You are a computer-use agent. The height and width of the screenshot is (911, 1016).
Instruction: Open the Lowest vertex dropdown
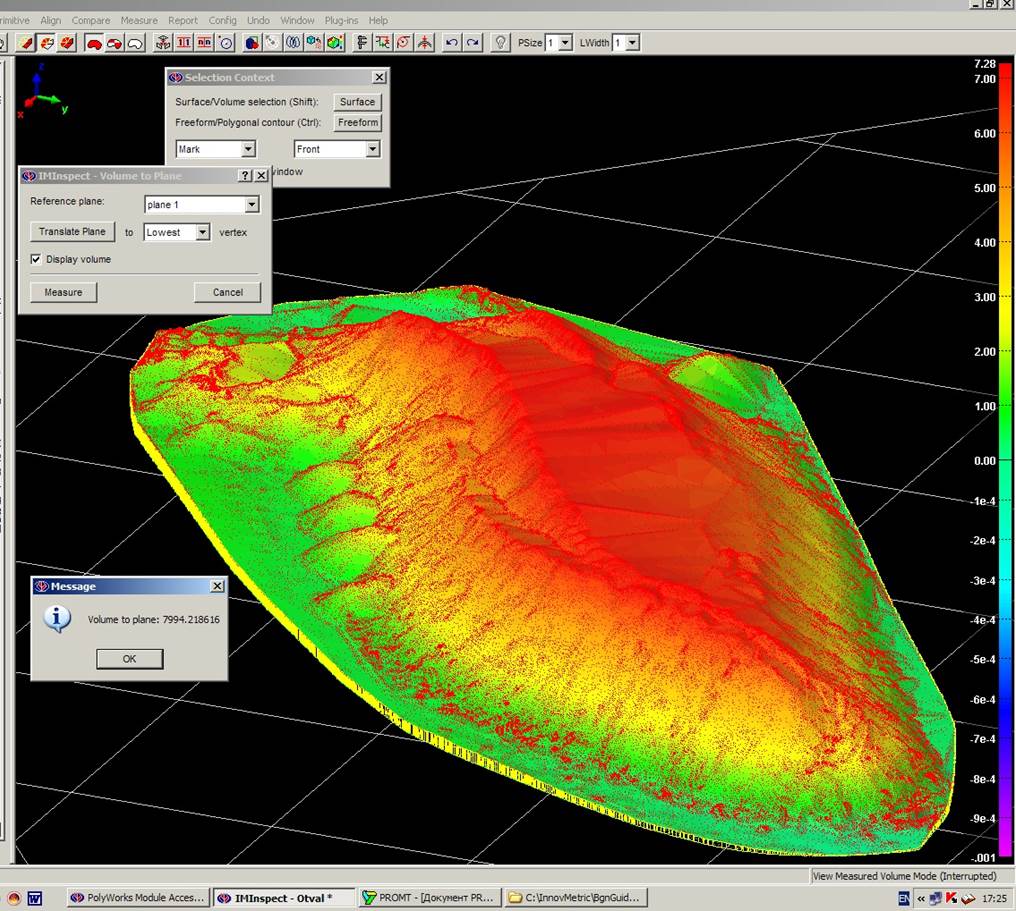click(202, 232)
